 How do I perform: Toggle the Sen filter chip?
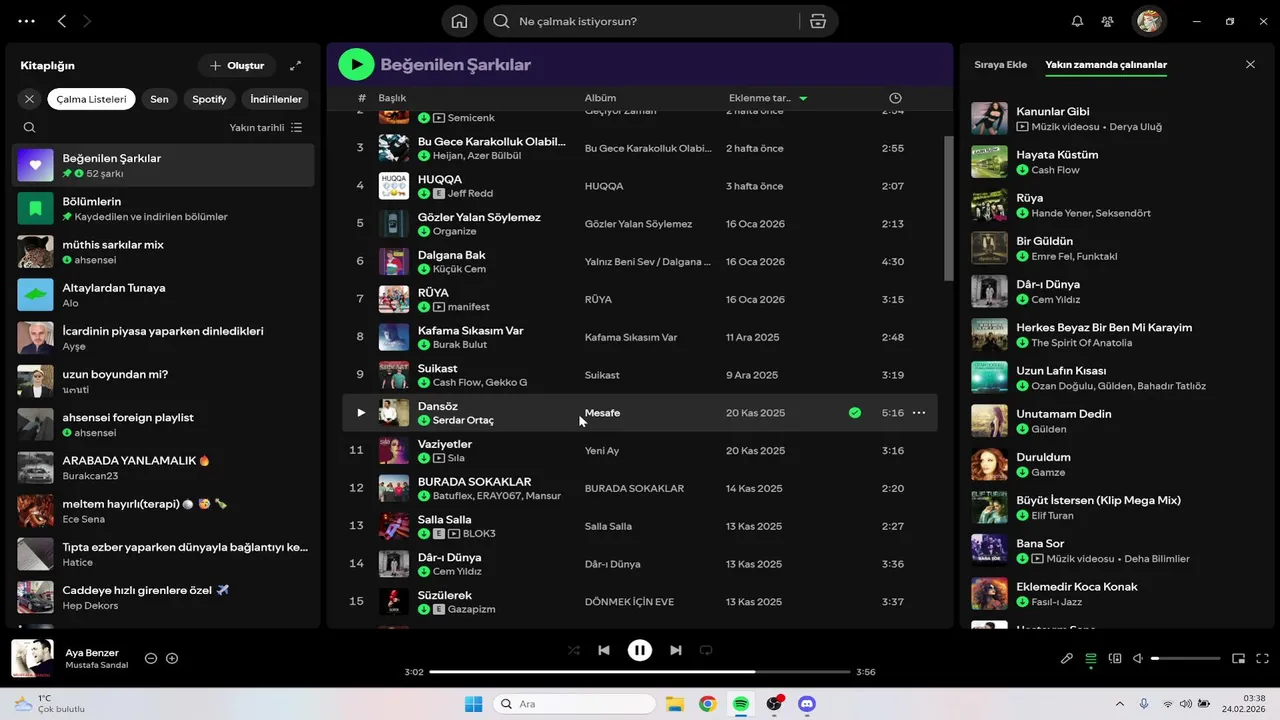coord(159,99)
